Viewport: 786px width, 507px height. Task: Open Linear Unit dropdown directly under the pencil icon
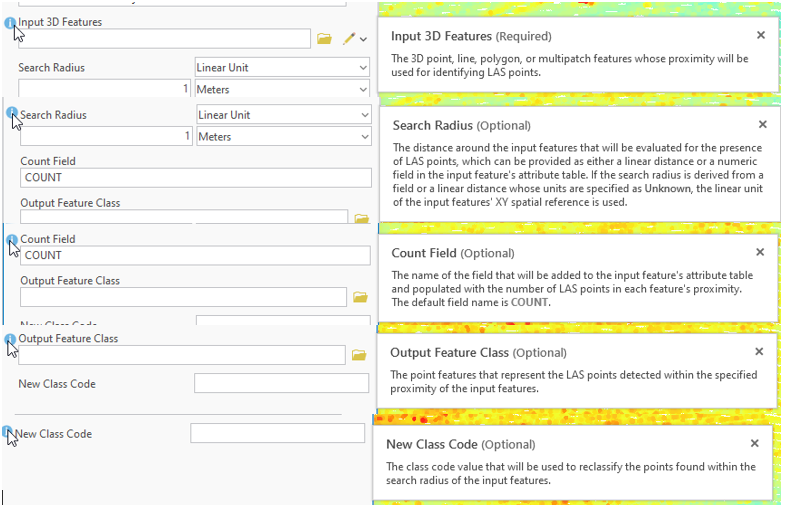tap(282, 67)
